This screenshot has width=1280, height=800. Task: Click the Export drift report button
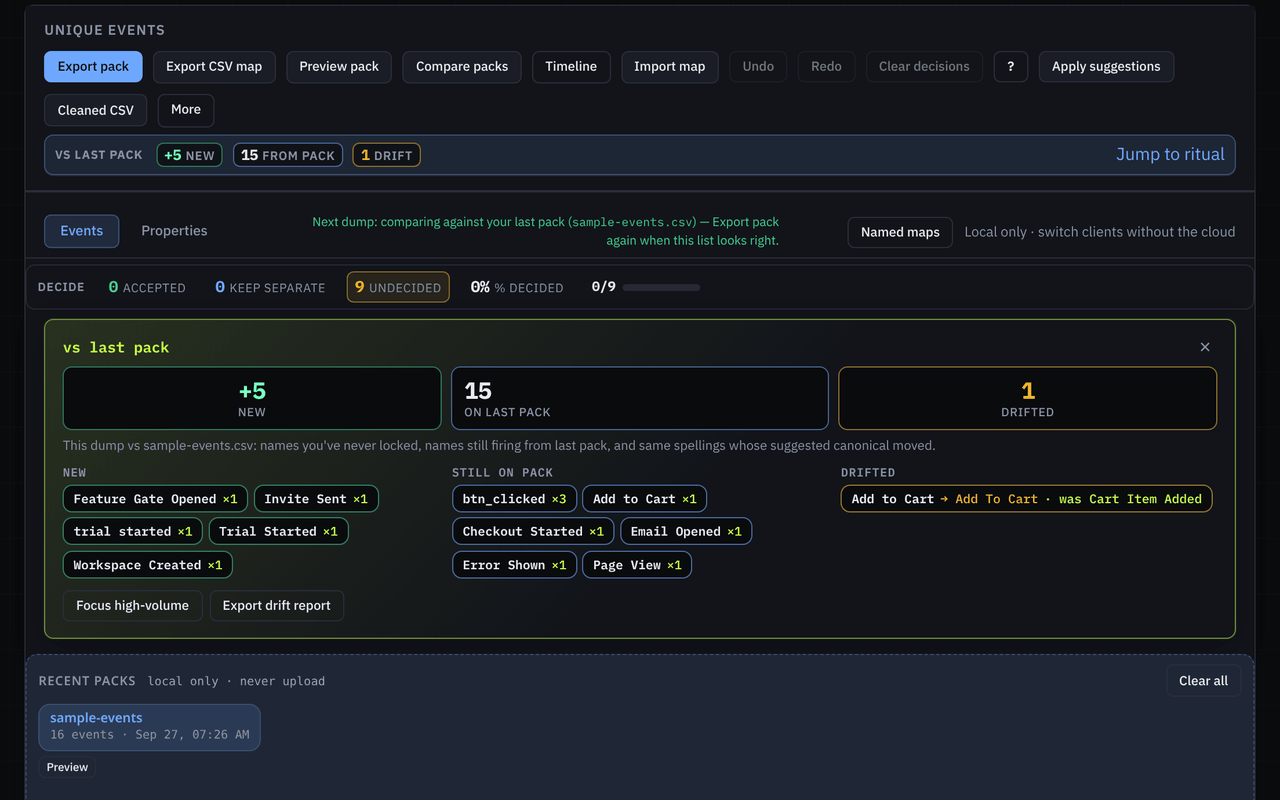pyautogui.click(x=277, y=606)
